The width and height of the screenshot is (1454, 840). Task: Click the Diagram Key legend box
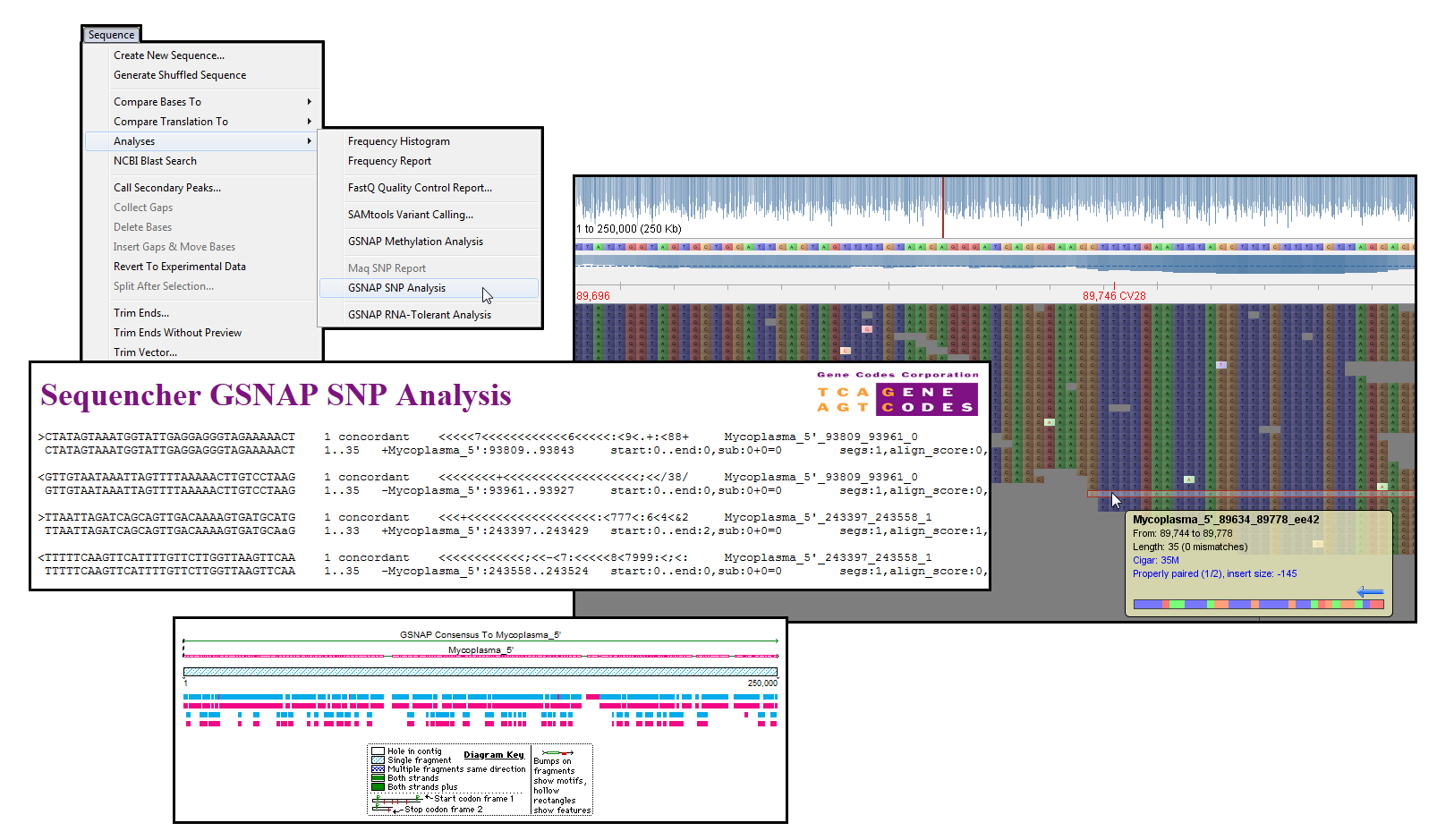(x=480, y=780)
